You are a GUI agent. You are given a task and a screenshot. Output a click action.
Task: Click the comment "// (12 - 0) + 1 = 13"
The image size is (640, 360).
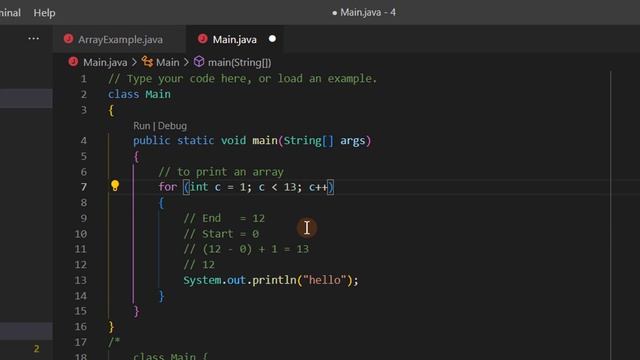[246, 249]
